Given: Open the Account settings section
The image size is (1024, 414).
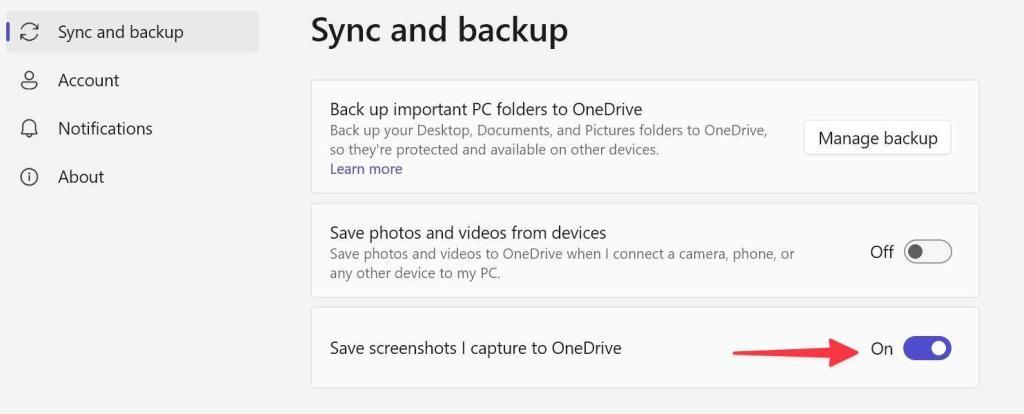Looking at the screenshot, I should 88,80.
